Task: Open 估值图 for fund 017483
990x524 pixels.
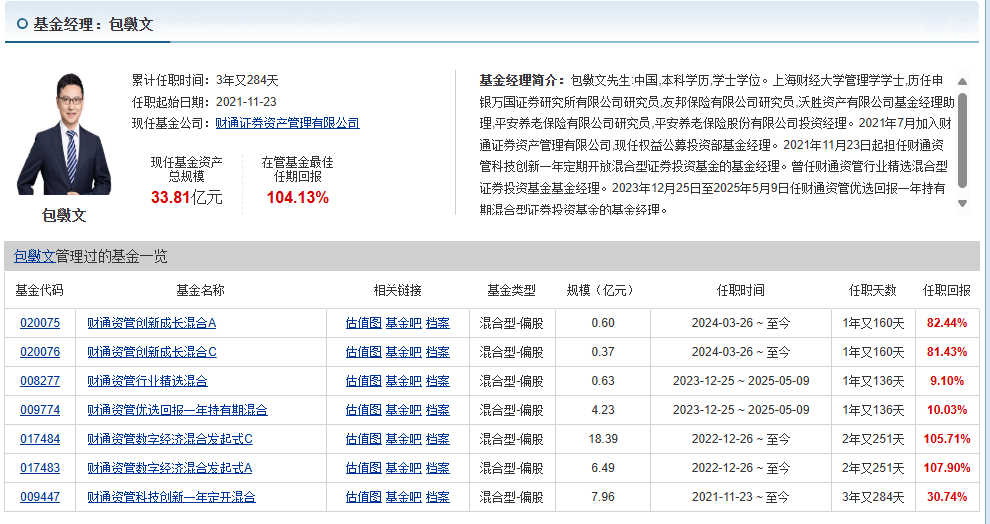Action: pyautogui.click(x=364, y=468)
